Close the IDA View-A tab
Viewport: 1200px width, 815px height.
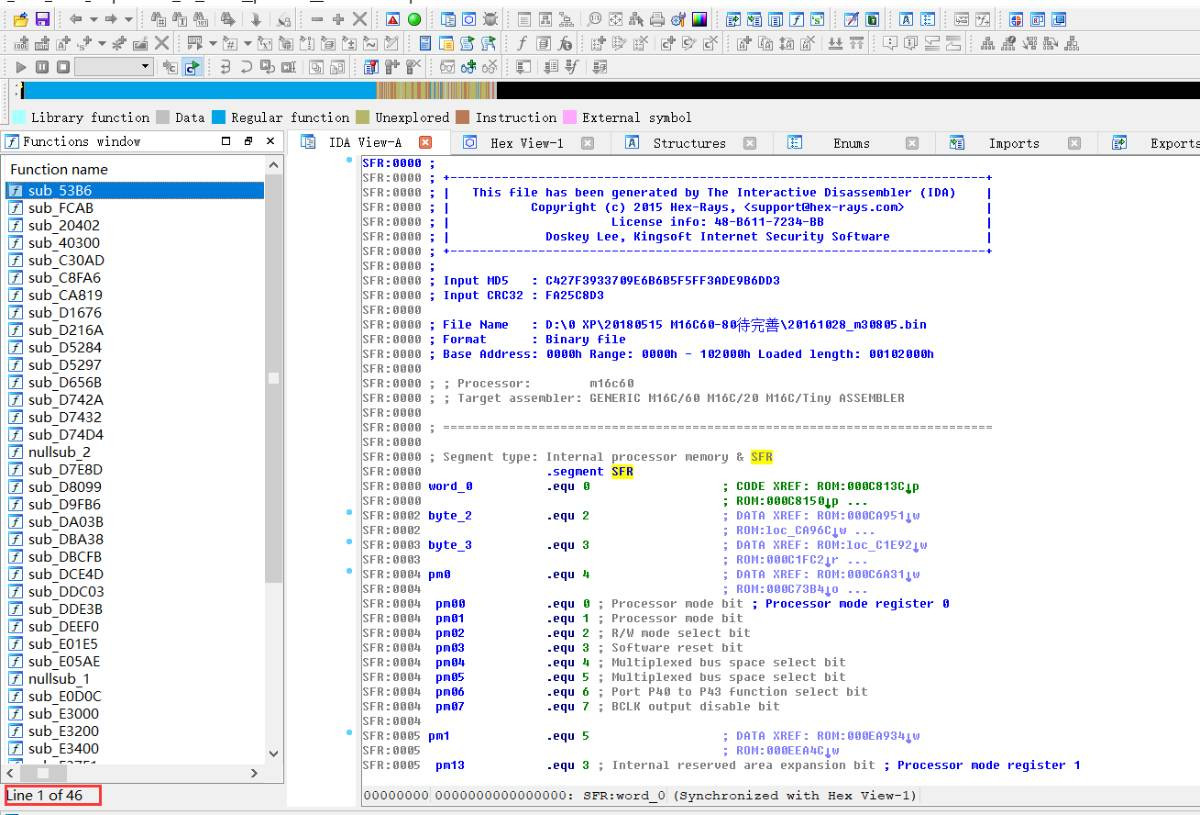click(x=425, y=143)
